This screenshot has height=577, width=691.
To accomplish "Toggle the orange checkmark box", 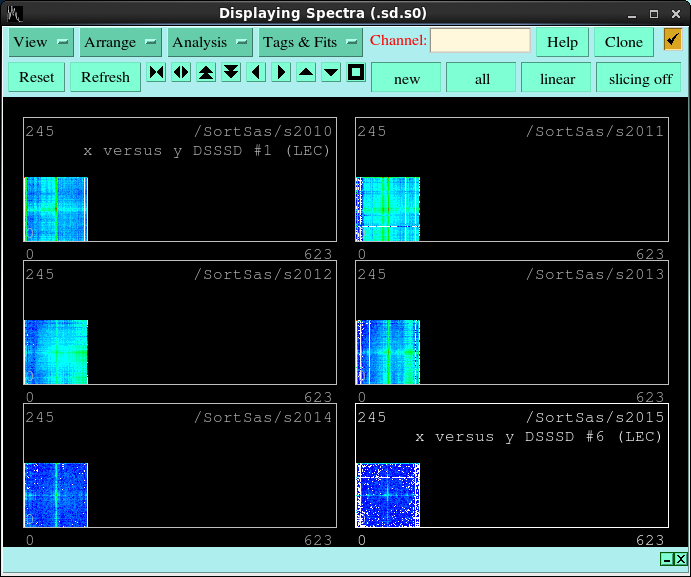I will pos(673,40).
